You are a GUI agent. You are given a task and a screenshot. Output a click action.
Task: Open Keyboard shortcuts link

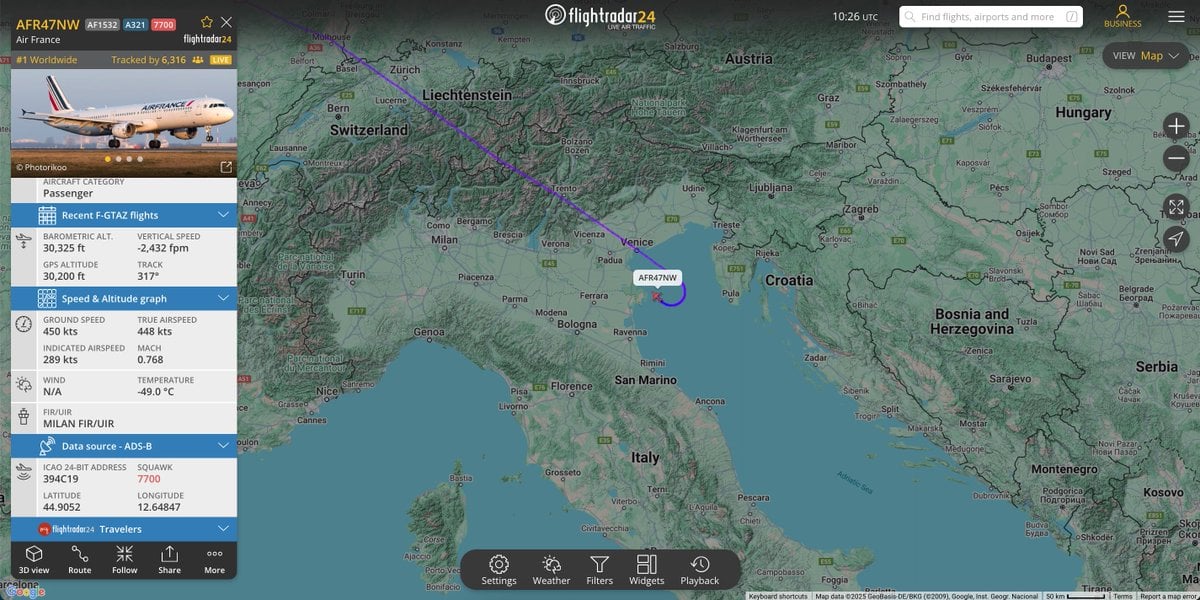(x=778, y=596)
